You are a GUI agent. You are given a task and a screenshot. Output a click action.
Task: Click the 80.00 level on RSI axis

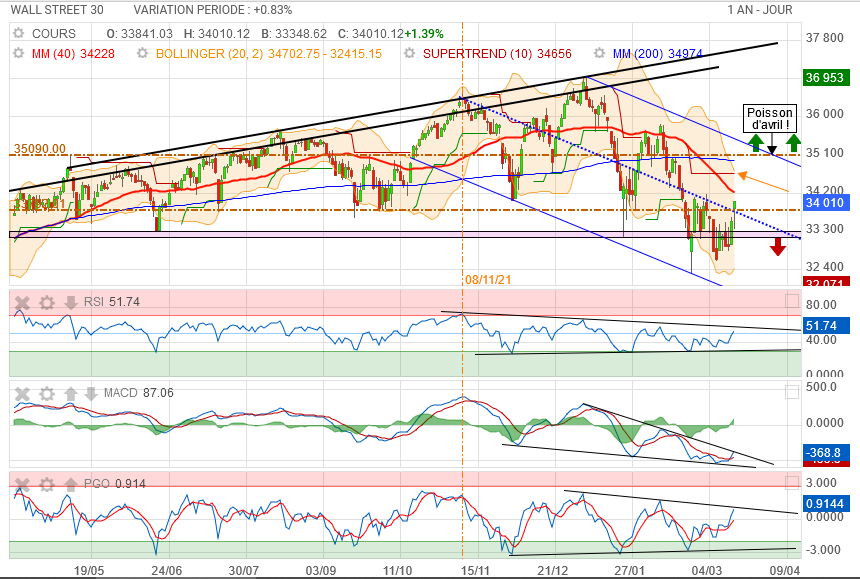pos(821,305)
